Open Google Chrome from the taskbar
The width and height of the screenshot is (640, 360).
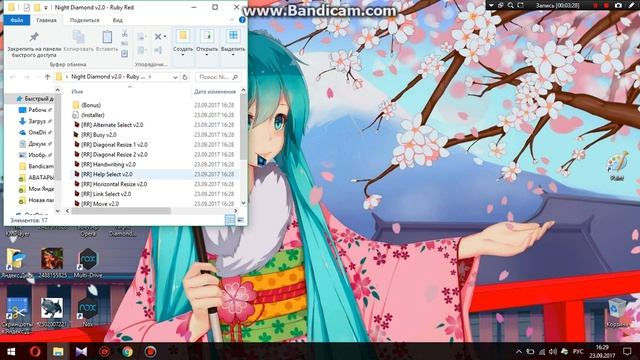(x=127, y=351)
